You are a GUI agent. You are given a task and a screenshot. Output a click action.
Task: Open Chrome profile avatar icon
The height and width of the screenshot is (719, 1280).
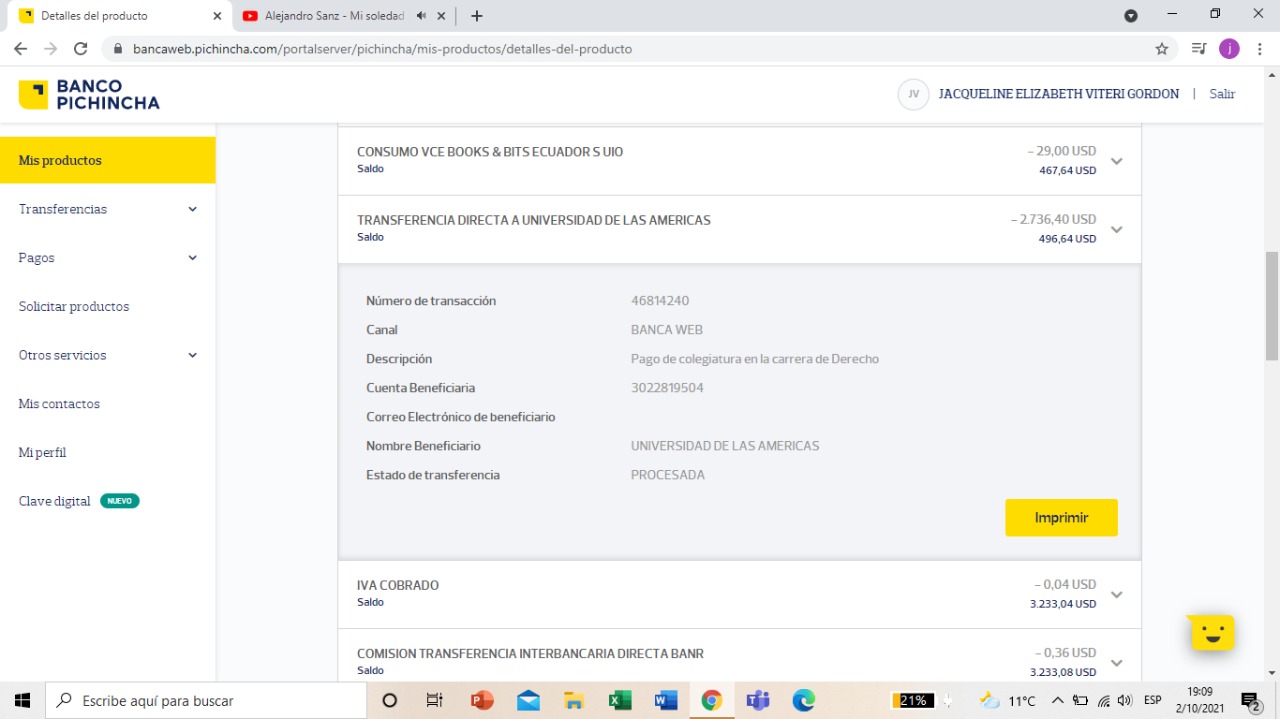[x=1229, y=49]
